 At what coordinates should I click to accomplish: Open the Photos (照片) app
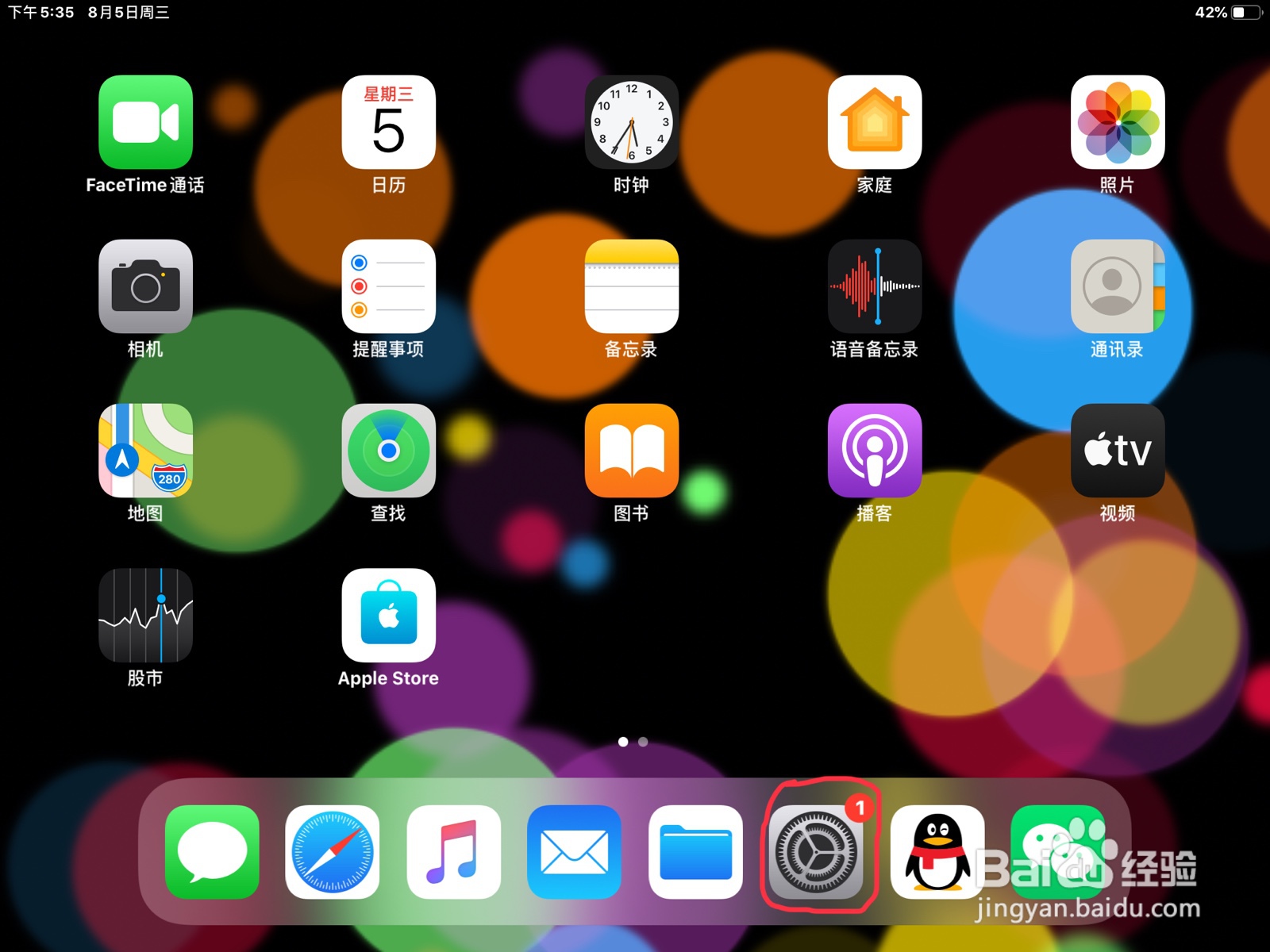[x=1117, y=122]
